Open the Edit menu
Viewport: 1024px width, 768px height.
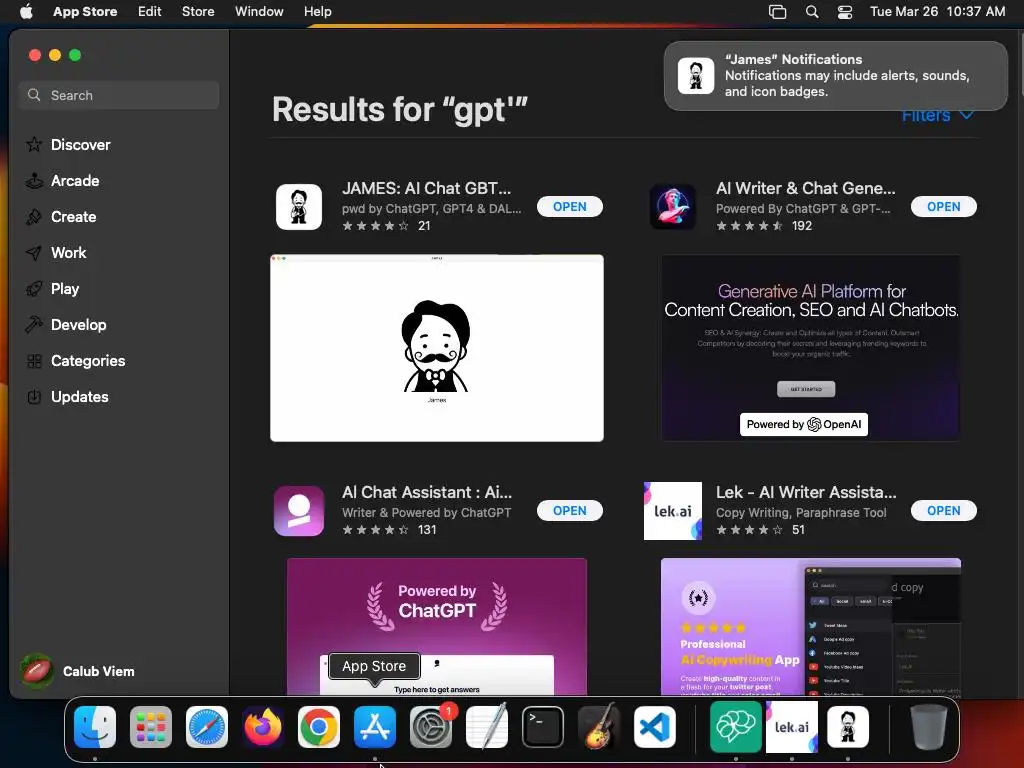(x=150, y=12)
